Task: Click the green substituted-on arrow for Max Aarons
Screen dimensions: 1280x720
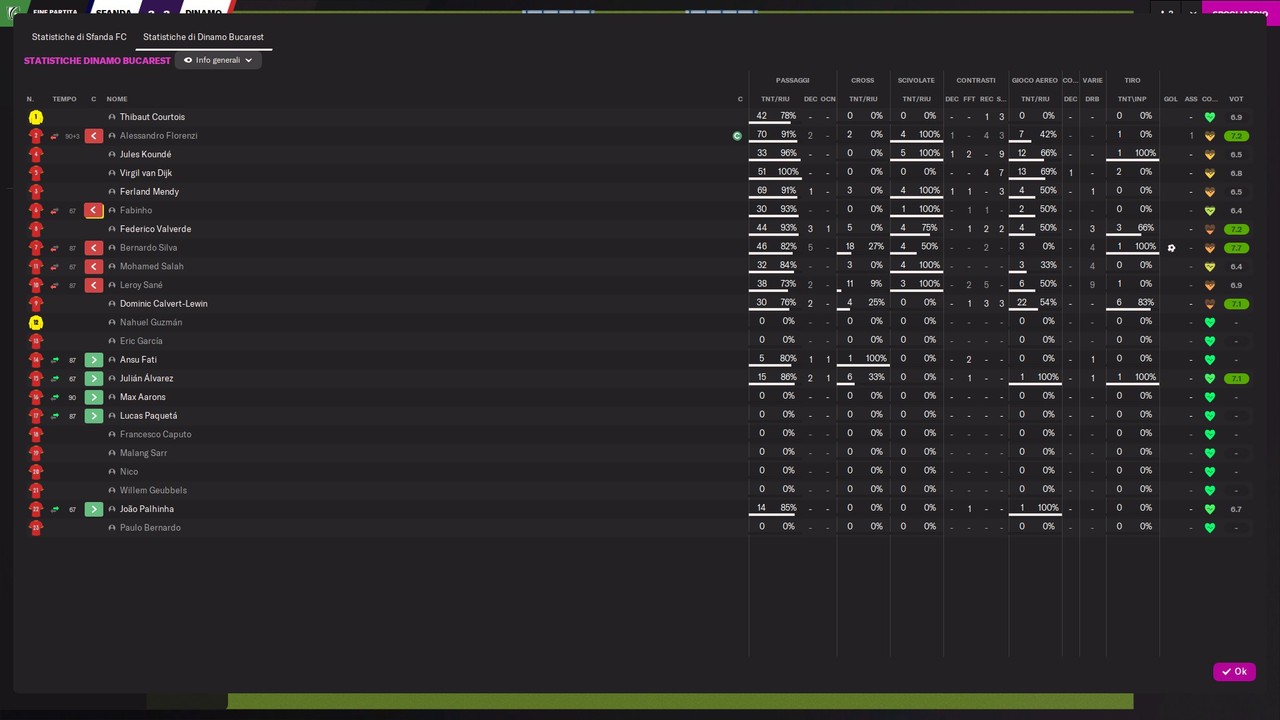Action: click(93, 397)
